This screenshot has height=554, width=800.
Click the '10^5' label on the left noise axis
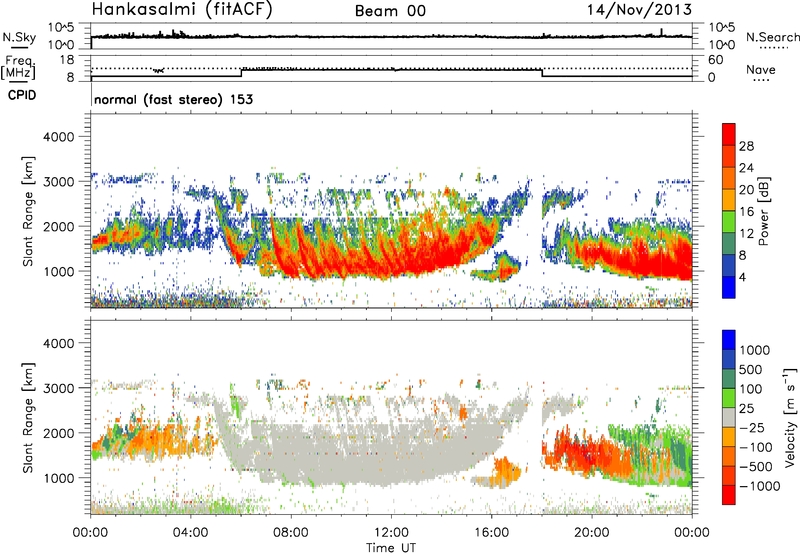click(61, 28)
